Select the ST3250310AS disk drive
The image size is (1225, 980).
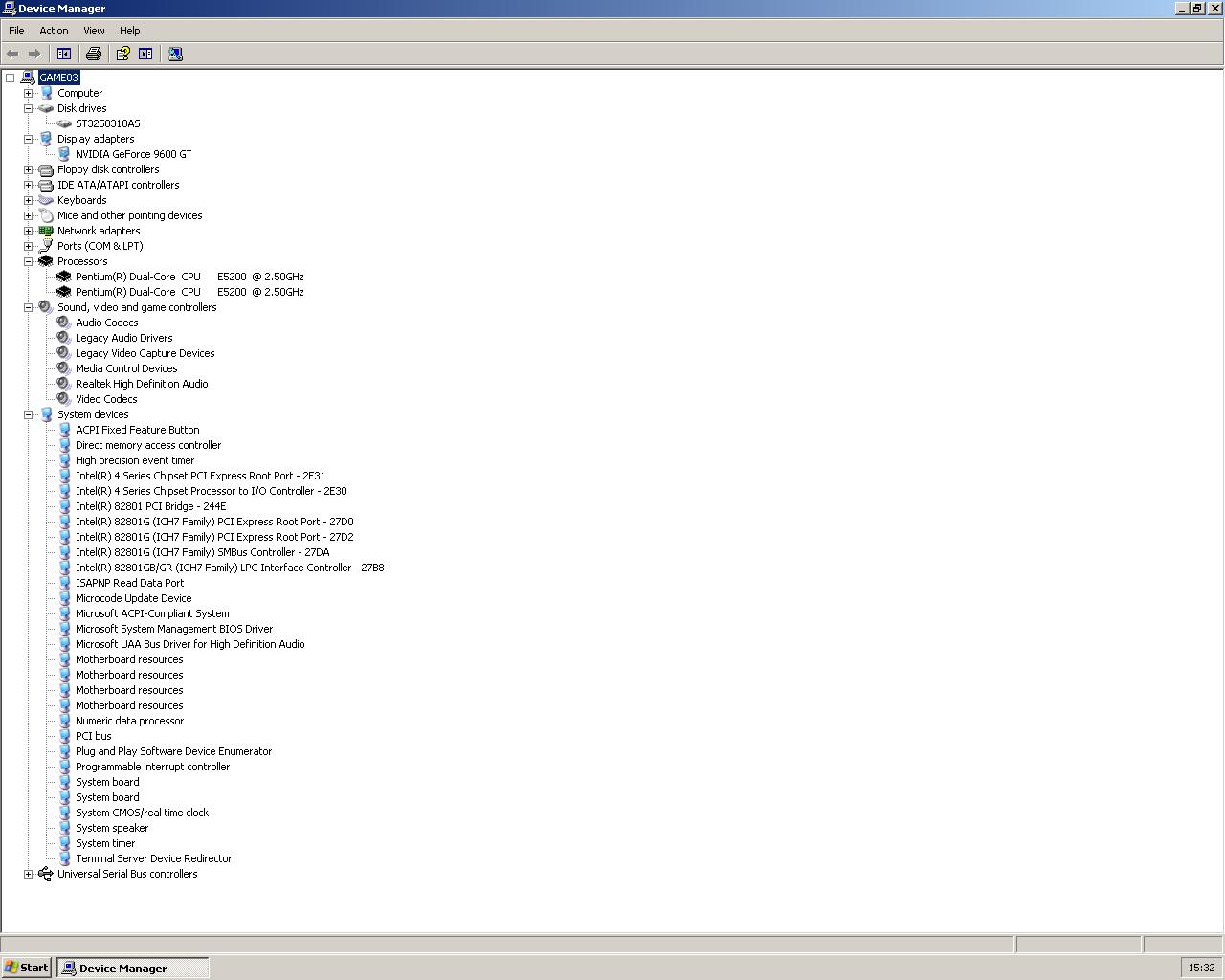107,123
